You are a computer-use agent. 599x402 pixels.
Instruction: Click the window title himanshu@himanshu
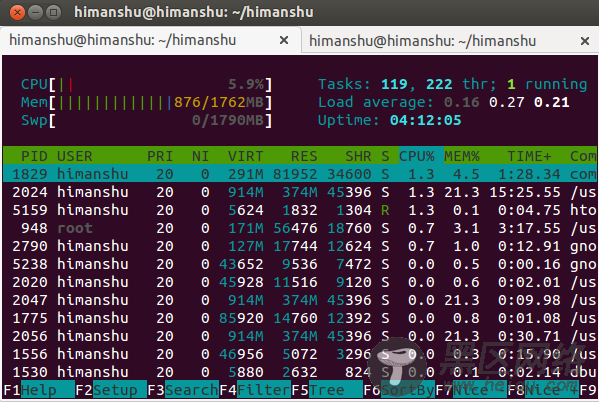click(194, 12)
